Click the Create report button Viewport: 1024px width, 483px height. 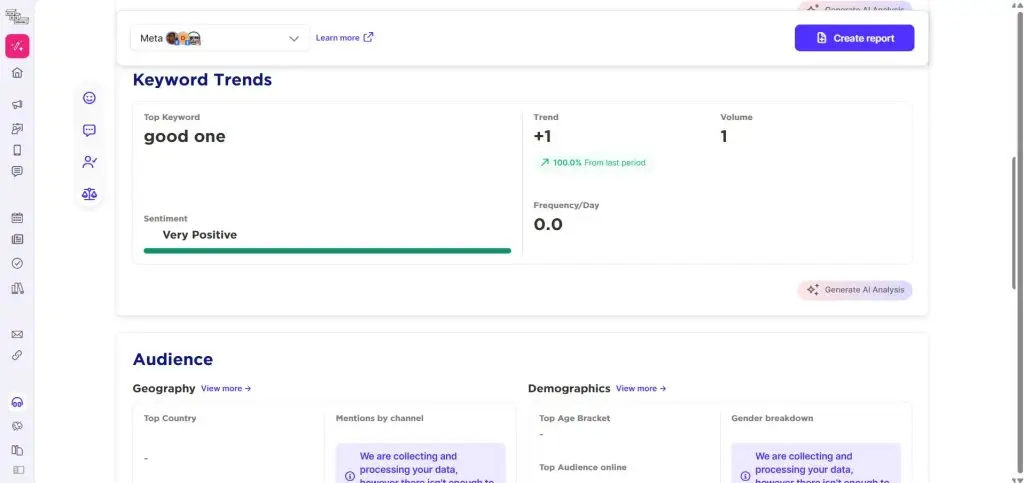(854, 38)
